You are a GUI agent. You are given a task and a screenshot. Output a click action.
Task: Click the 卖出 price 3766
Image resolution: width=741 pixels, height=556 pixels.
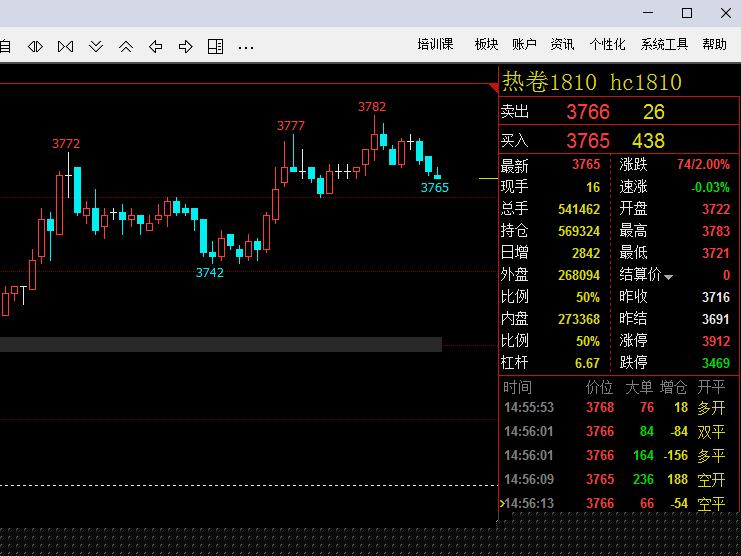coord(587,112)
